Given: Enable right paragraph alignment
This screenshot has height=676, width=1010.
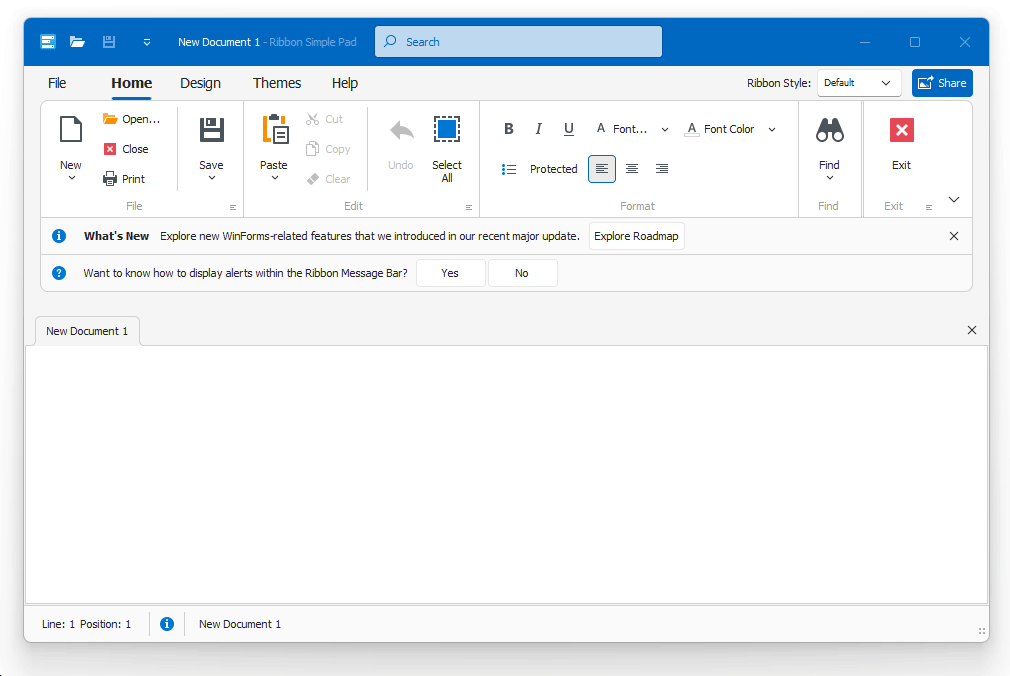Looking at the screenshot, I should 661,168.
